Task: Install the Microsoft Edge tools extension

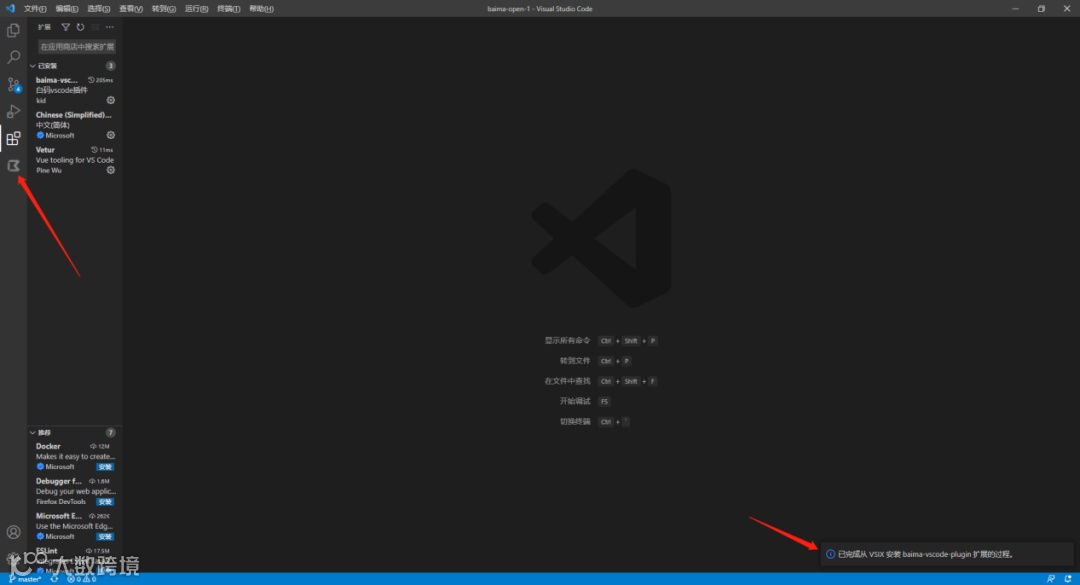Action: click(x=105, y=537)
